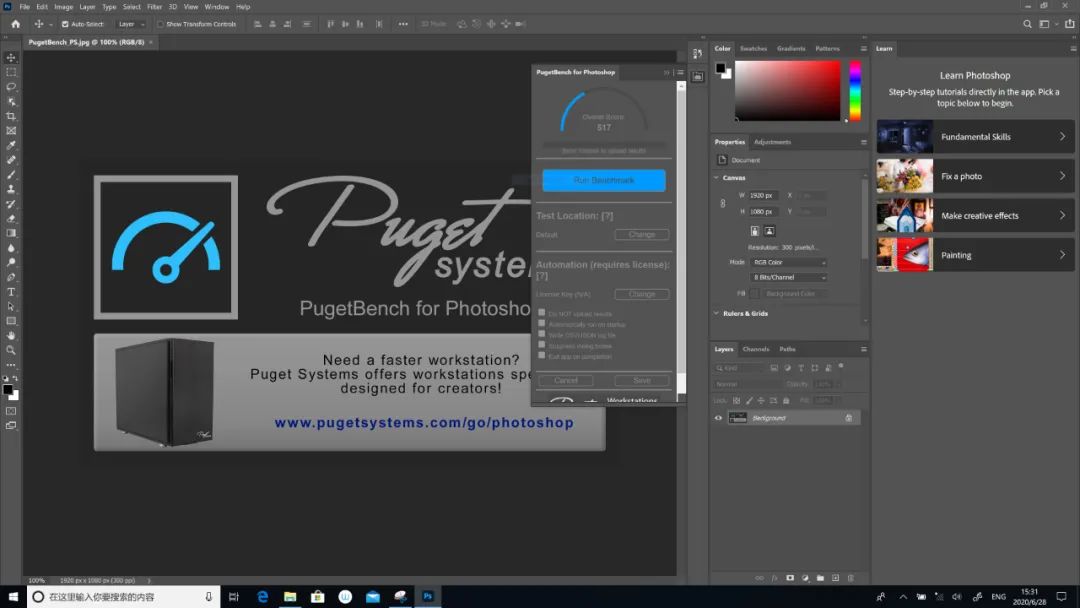This screenshot has width=1080, height=608.
Task: Collapse the Canvas section
Action: tap(716, 178)
